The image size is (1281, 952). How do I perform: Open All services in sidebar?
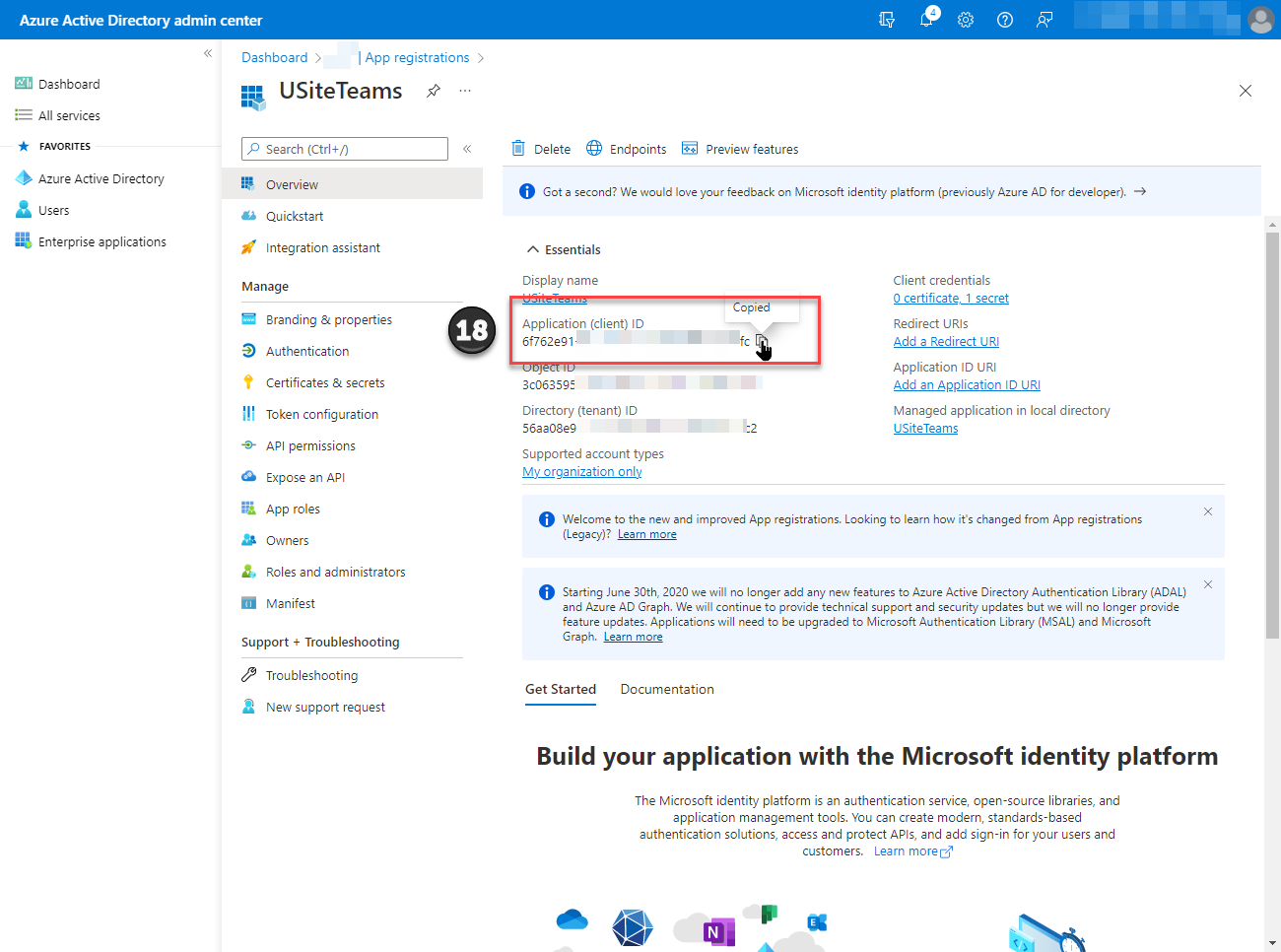(69, 115)
